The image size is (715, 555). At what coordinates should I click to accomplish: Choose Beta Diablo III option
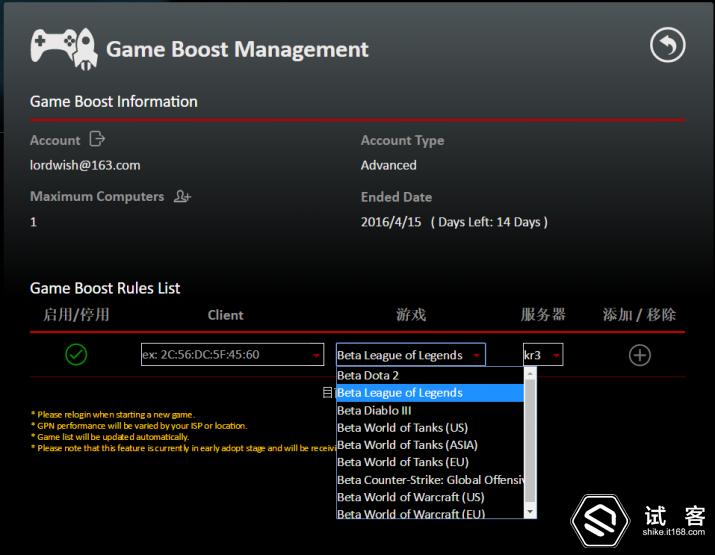(x=430, y=410)
